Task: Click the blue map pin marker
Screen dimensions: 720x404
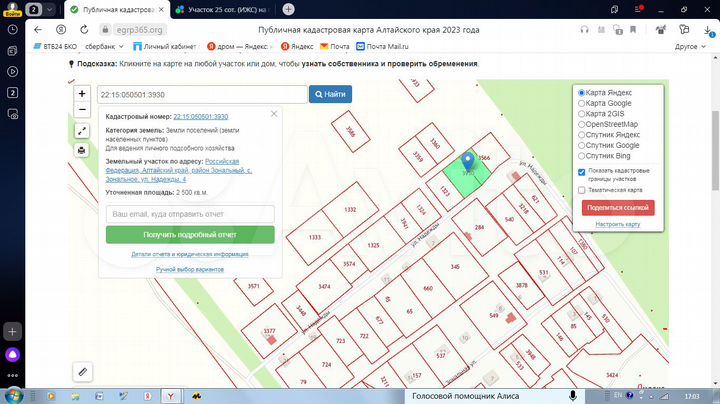Action: pos(467,161)
